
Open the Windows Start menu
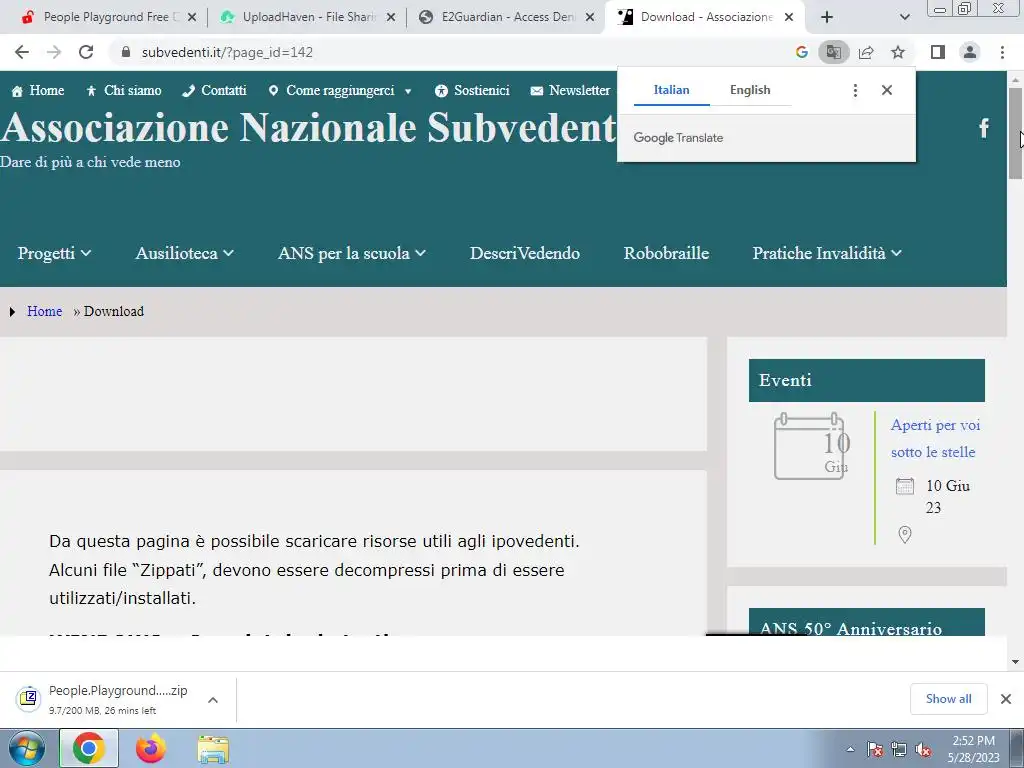click(x=27, y=748)
